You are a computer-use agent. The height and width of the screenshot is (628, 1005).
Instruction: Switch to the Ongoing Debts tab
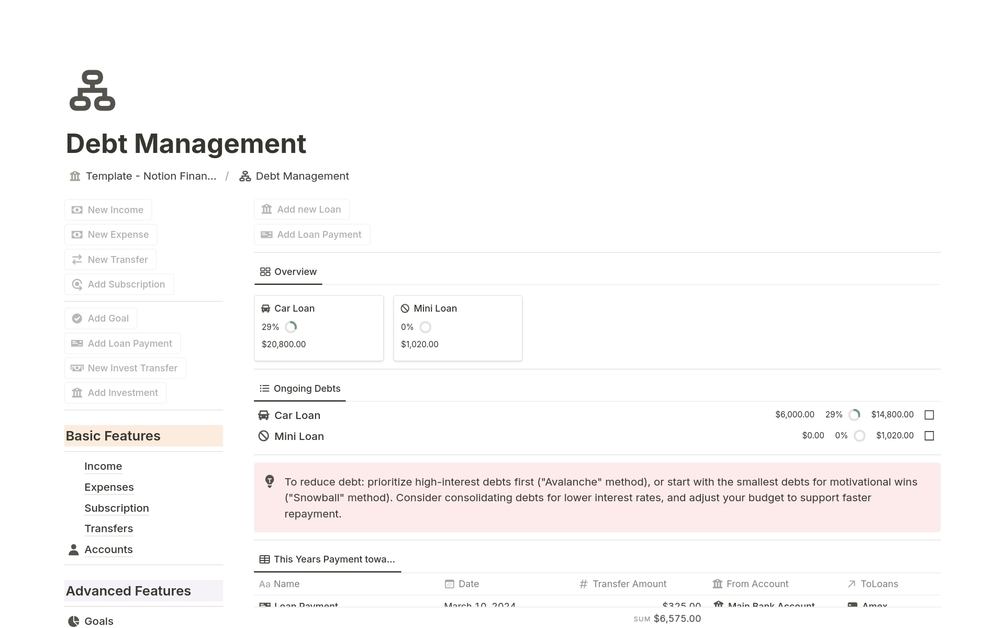click(300, 388)
